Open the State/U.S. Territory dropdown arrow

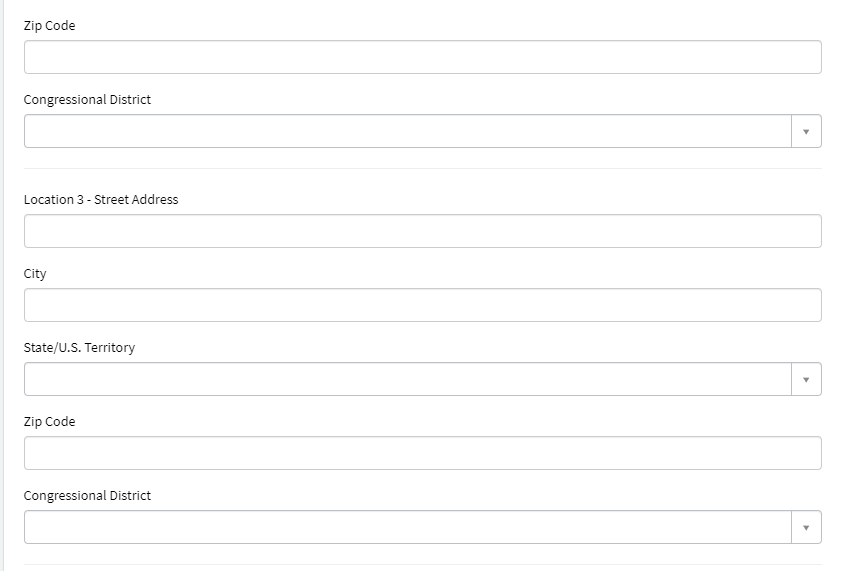(x=806, y=379)
